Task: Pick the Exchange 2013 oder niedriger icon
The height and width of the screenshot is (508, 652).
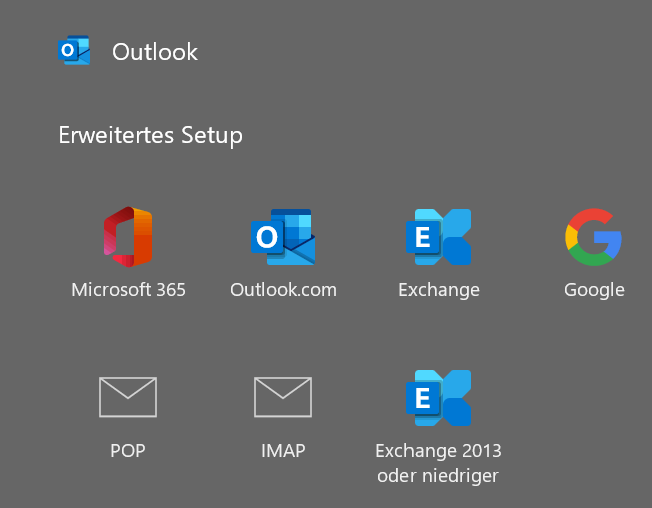Action: point(438,398)
